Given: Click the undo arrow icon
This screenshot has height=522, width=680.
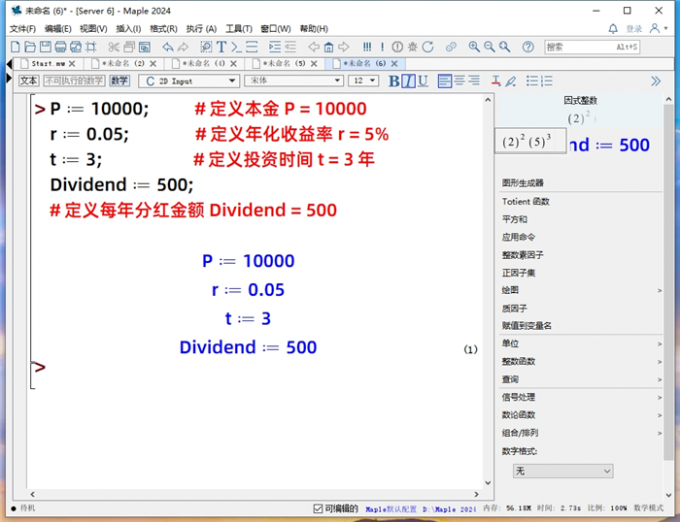Looking at the screenshot, I should tap(168, 47).
